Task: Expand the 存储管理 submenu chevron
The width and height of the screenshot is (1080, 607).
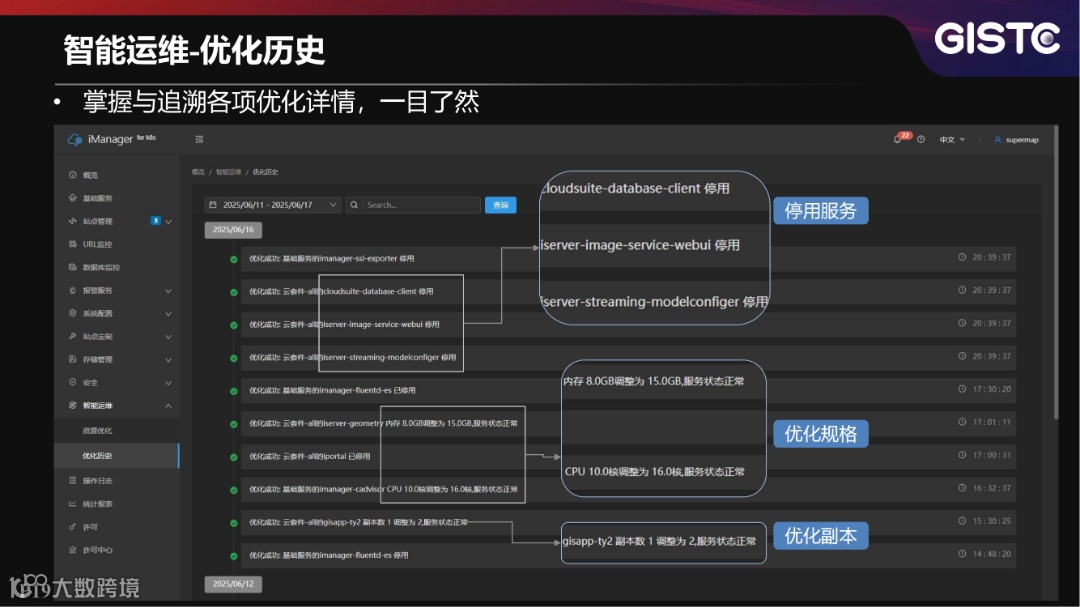Action: pos(168,360)
